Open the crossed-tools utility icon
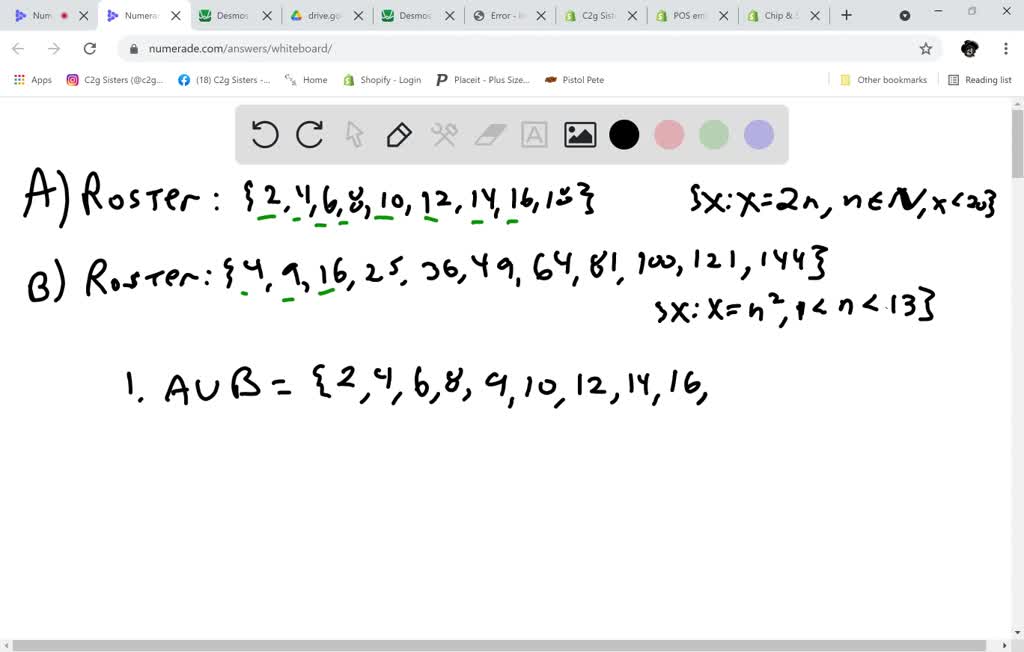This screenshot has width=1024, height=652. point(444,133)
